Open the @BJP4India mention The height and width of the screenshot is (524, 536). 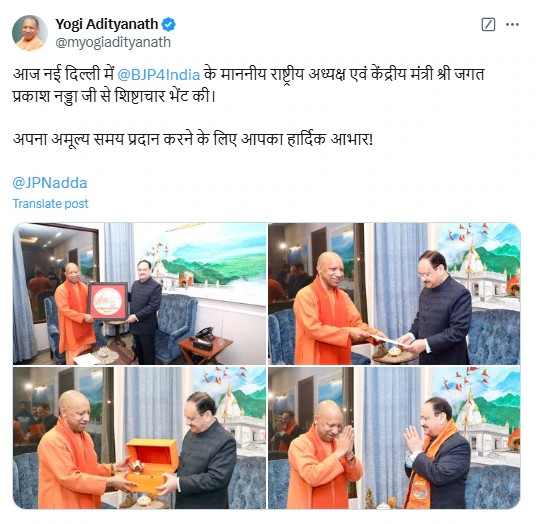(159, 75)
